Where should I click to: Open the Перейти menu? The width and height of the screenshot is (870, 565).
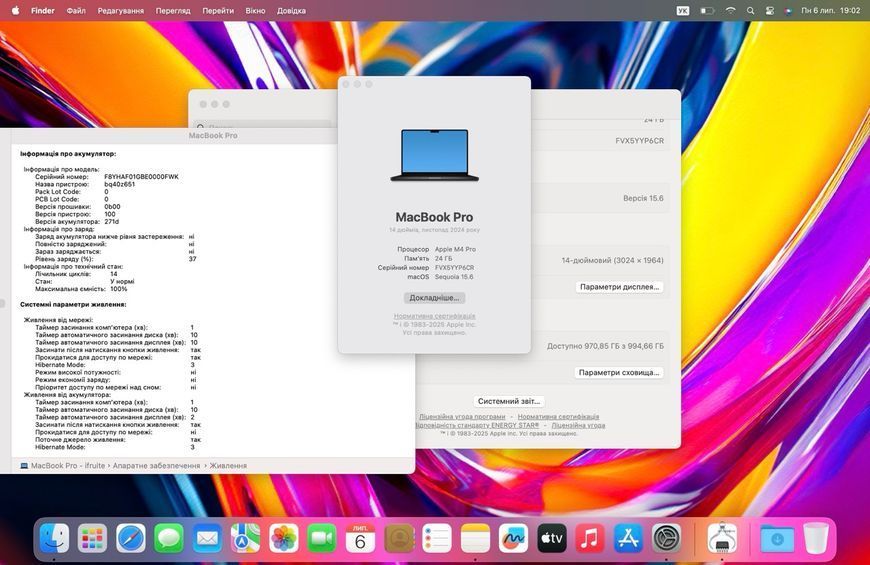(x=218, y=10)
